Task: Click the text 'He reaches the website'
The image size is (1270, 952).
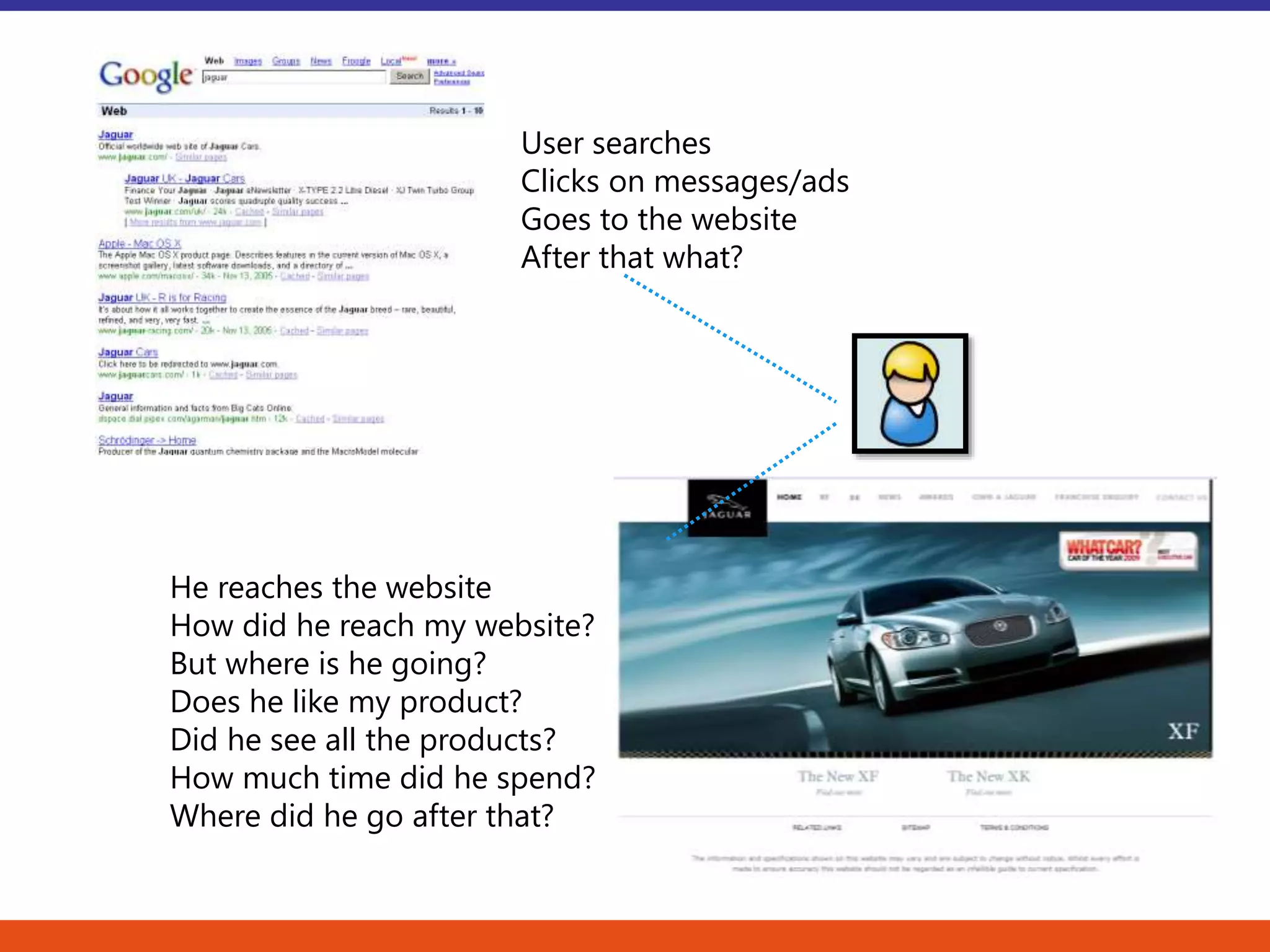Action: [x=331, y=588]
